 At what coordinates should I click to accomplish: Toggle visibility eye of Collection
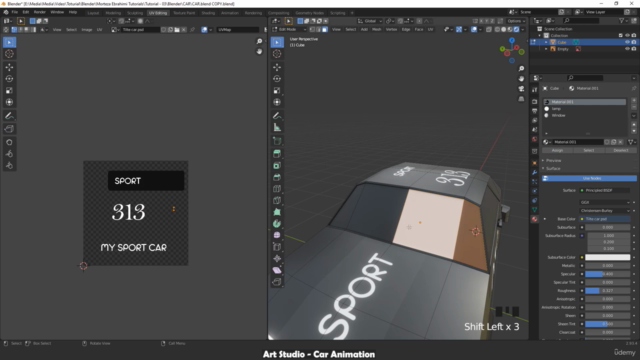coord(627,36)
